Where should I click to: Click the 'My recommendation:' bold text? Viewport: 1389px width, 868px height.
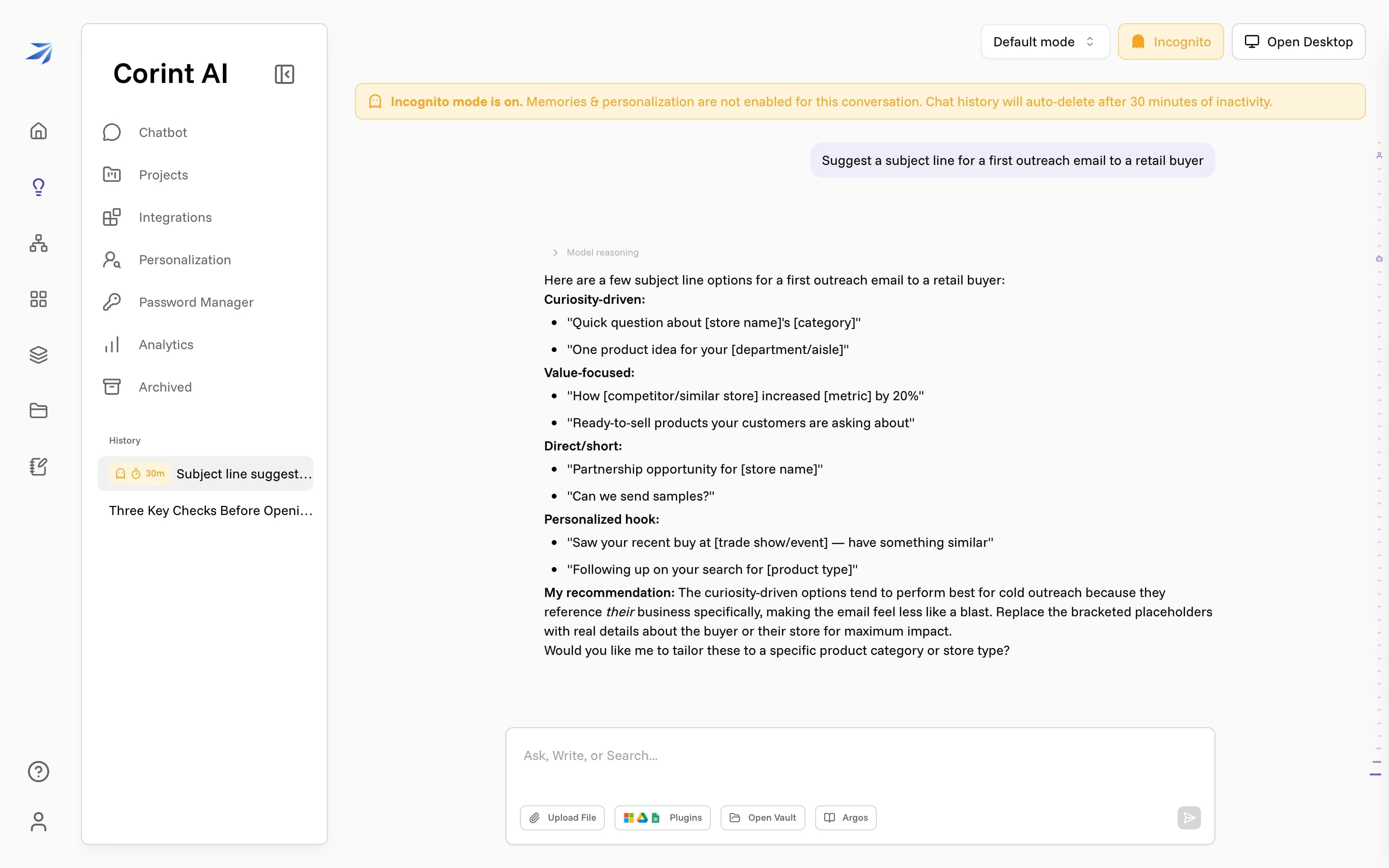tap(610, 593)
